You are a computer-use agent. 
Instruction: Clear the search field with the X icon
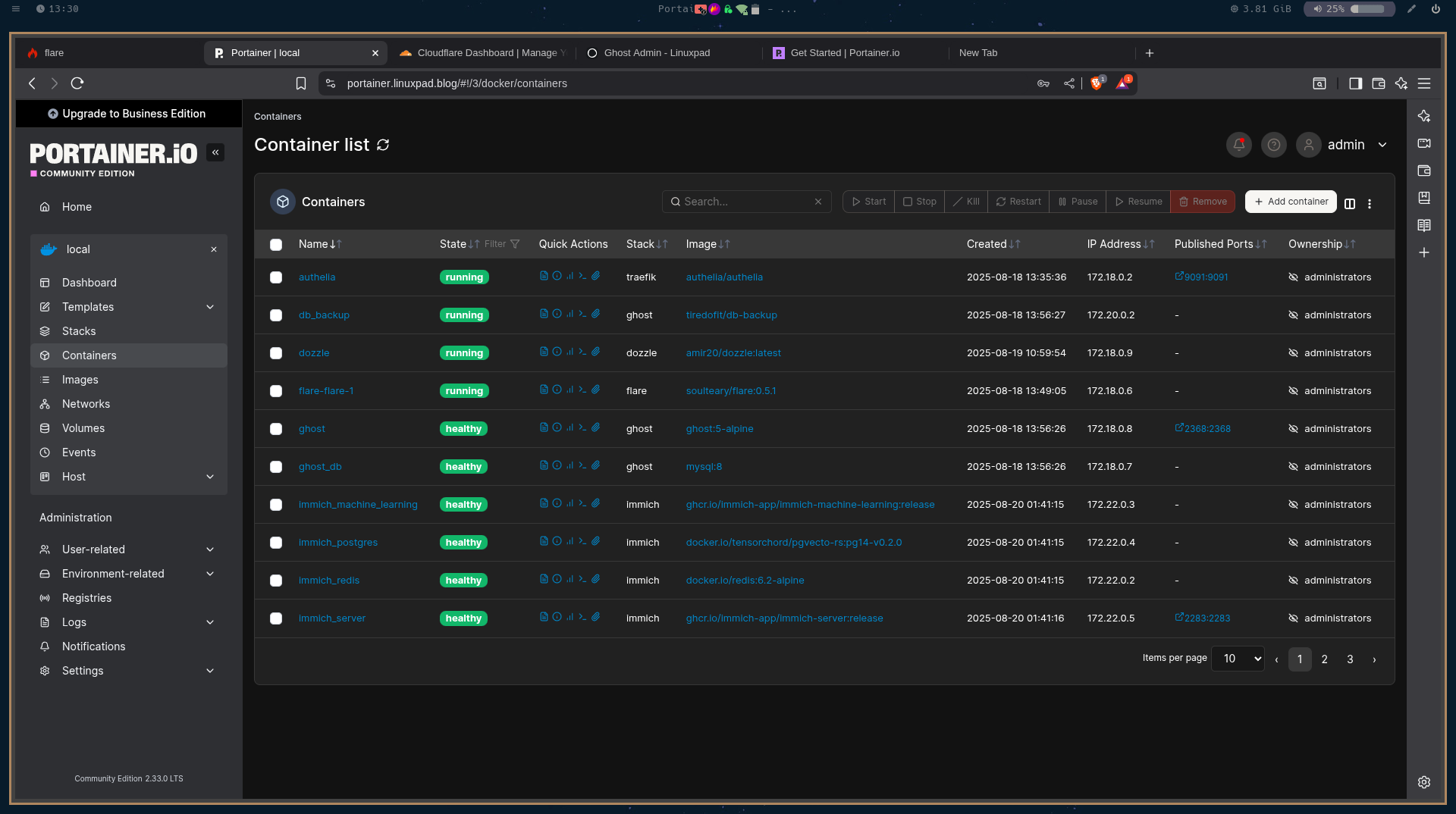pyautogui.click(x=818, y=202)
